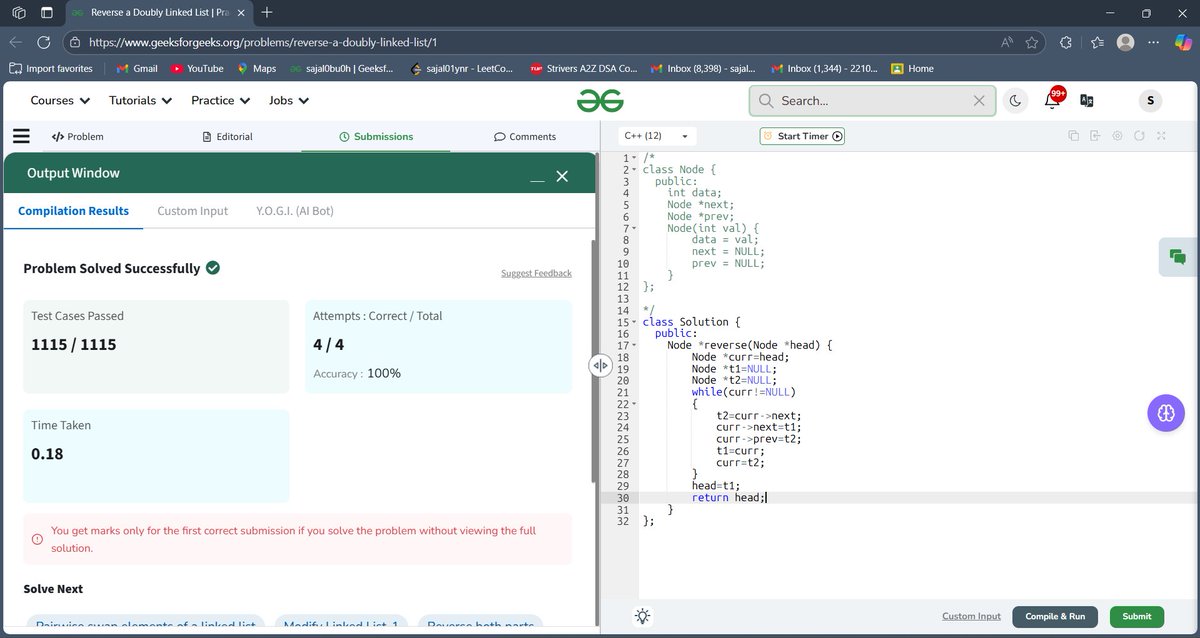Open the purple AI brain assistant

pos(1166,413)
